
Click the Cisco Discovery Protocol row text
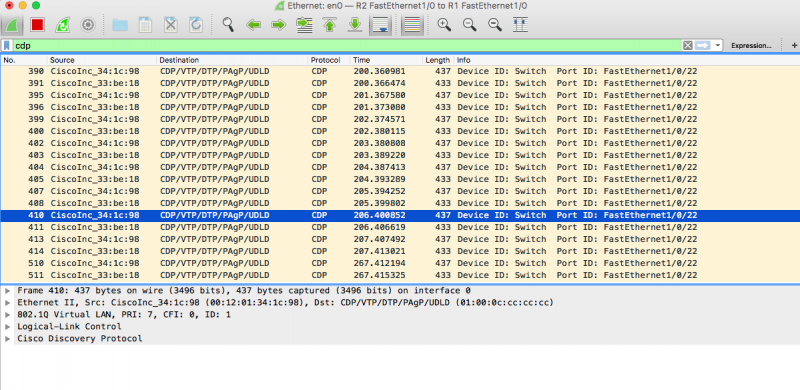pyautogui.click(x=80, y=338)
